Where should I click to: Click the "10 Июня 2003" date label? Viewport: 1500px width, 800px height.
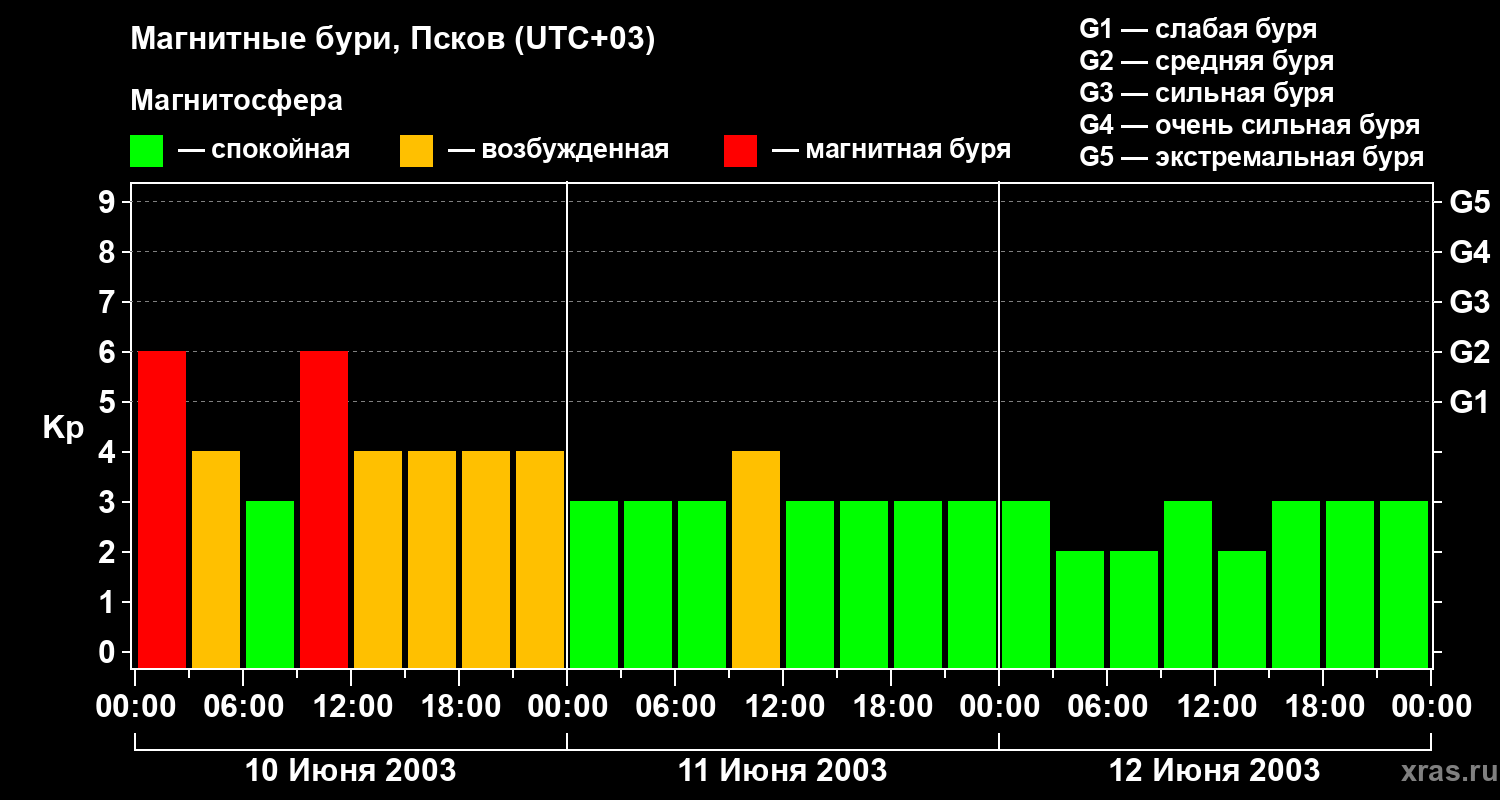coord(351,771)
